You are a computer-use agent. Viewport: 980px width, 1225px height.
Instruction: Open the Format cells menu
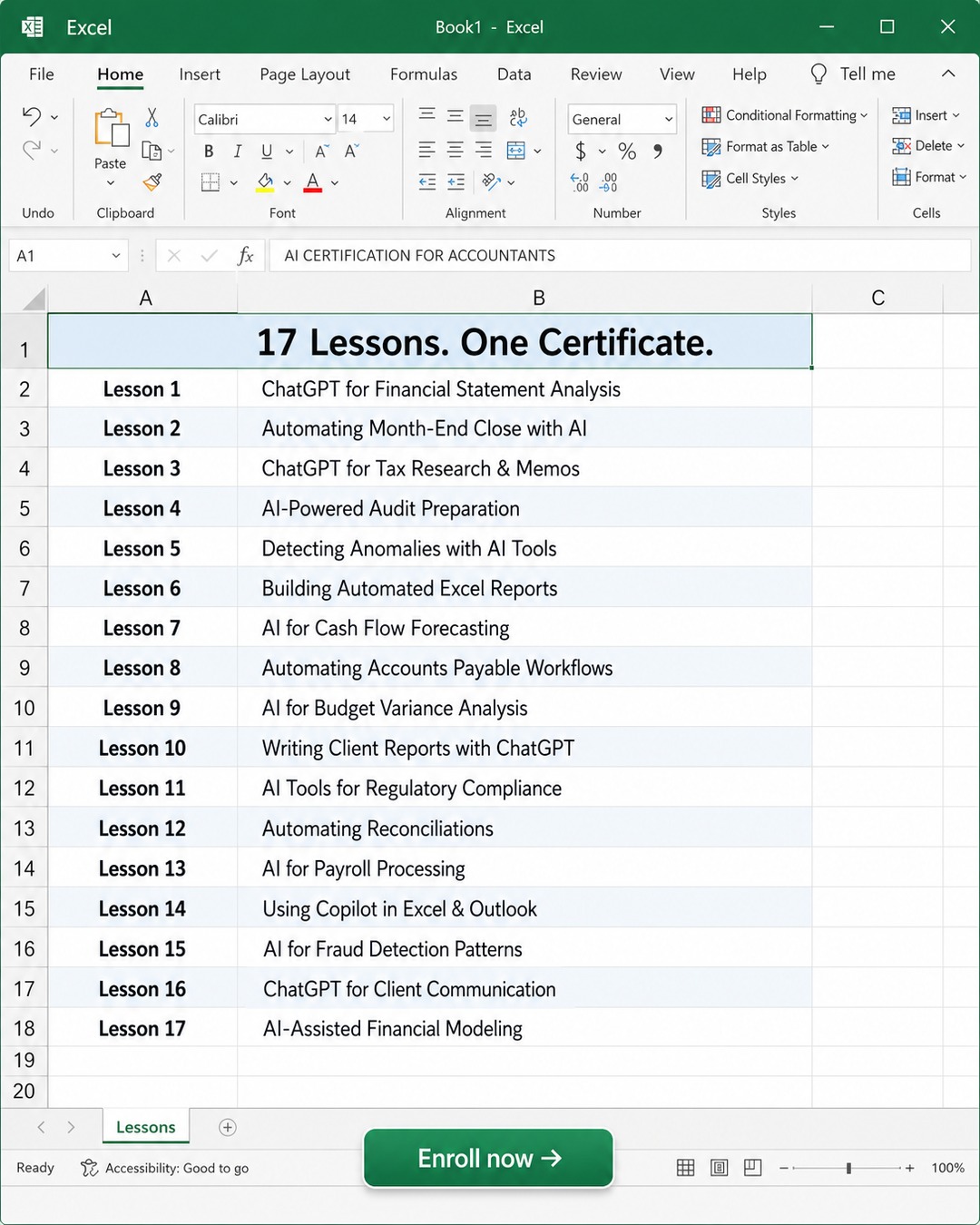pyautogui.click(x=928, y=177)
